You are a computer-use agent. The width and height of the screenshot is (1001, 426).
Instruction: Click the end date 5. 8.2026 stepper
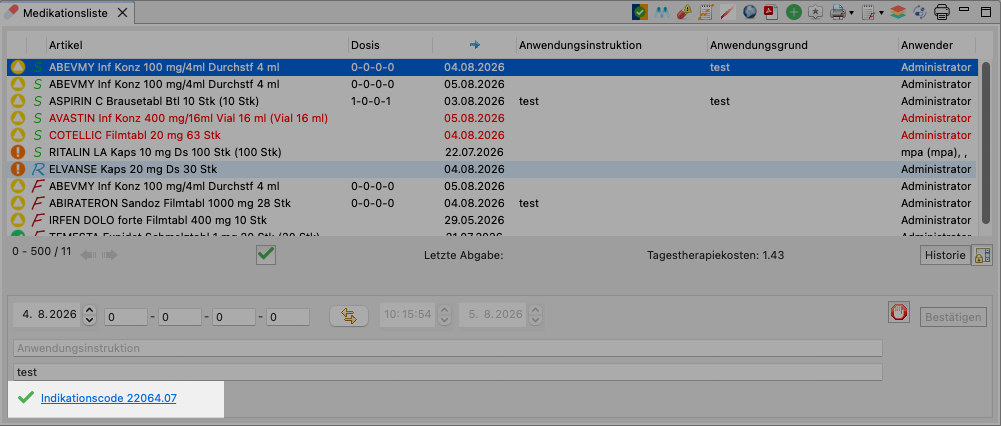[x=536, y=315]
